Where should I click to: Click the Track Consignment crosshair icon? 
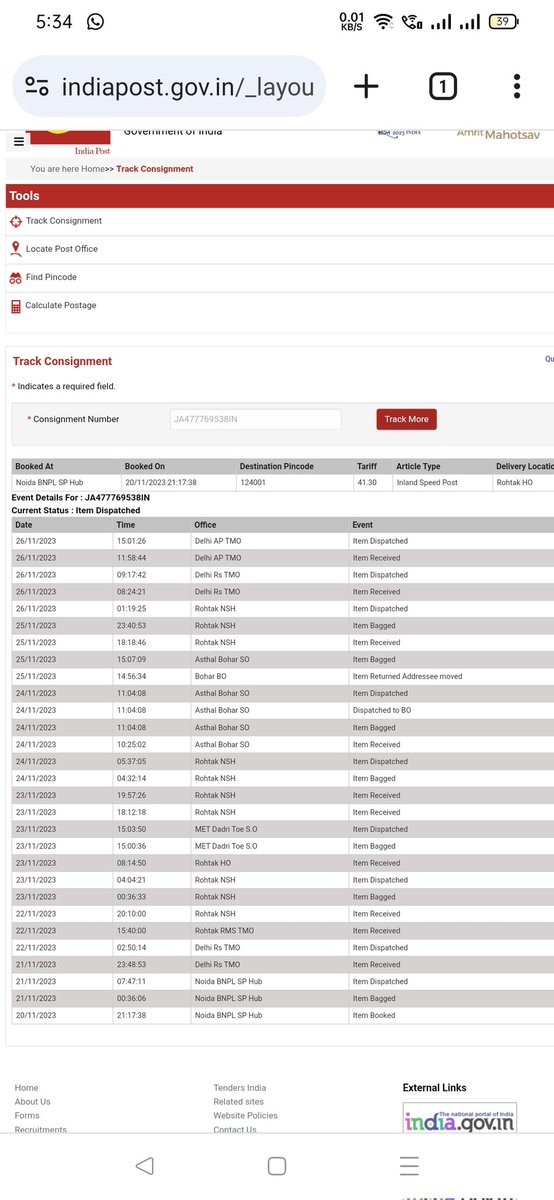click(16, 221)
